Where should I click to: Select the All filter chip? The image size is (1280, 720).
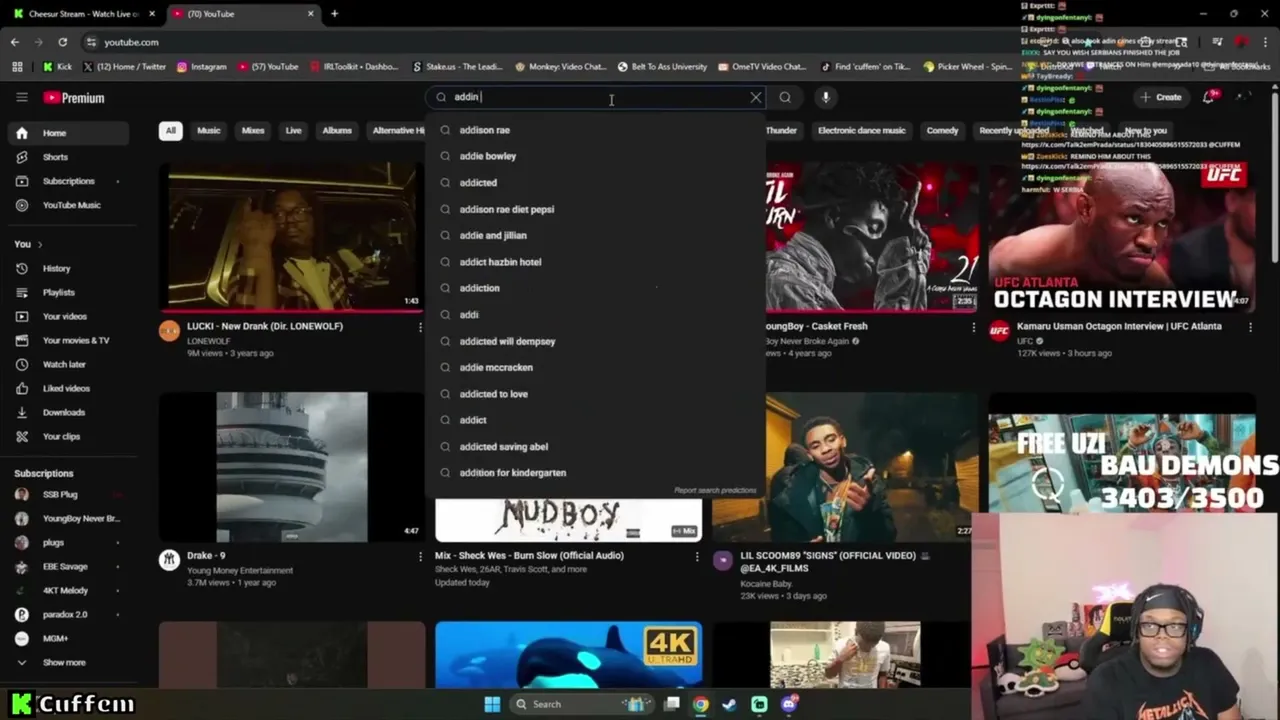pos(170,130)
